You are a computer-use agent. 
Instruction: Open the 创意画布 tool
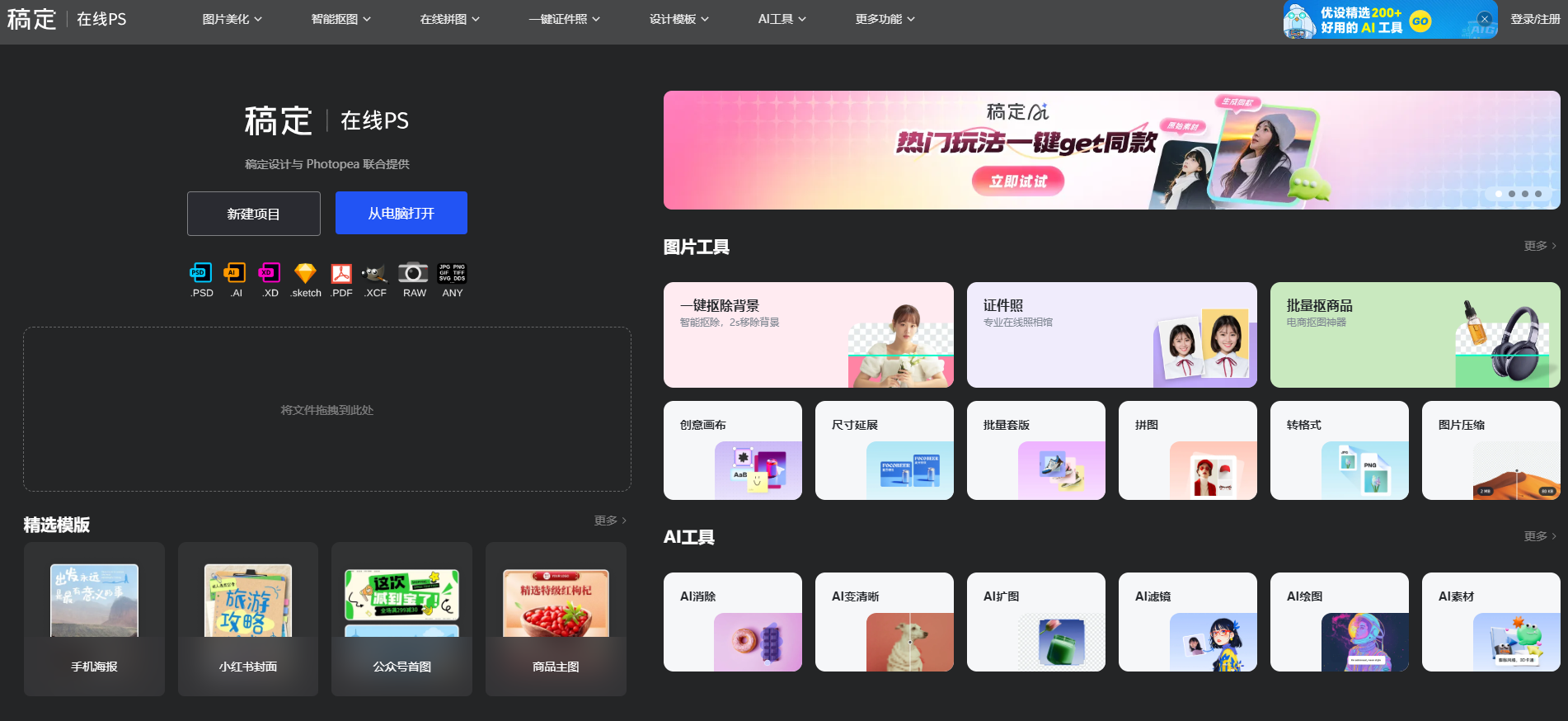click(733, 450)
